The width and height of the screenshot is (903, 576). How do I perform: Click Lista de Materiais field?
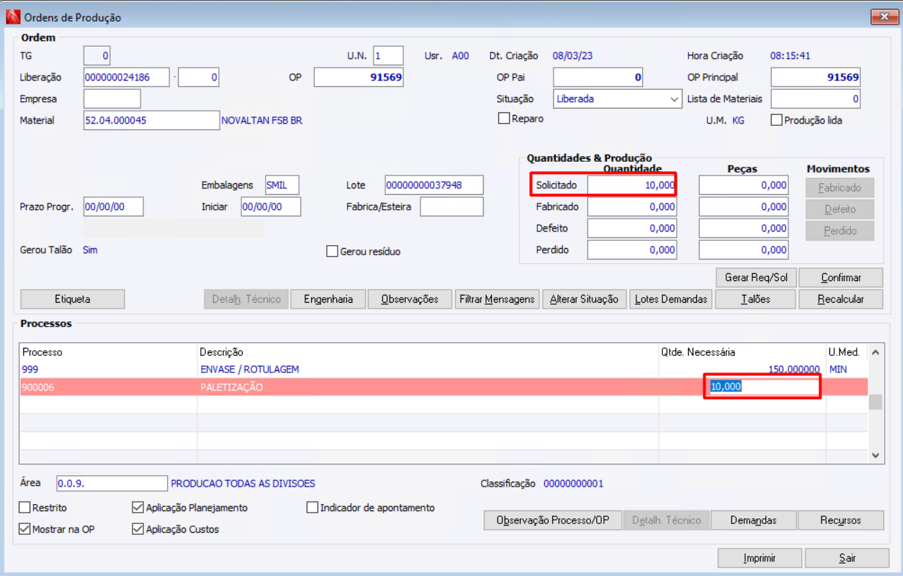pos(816,99)
